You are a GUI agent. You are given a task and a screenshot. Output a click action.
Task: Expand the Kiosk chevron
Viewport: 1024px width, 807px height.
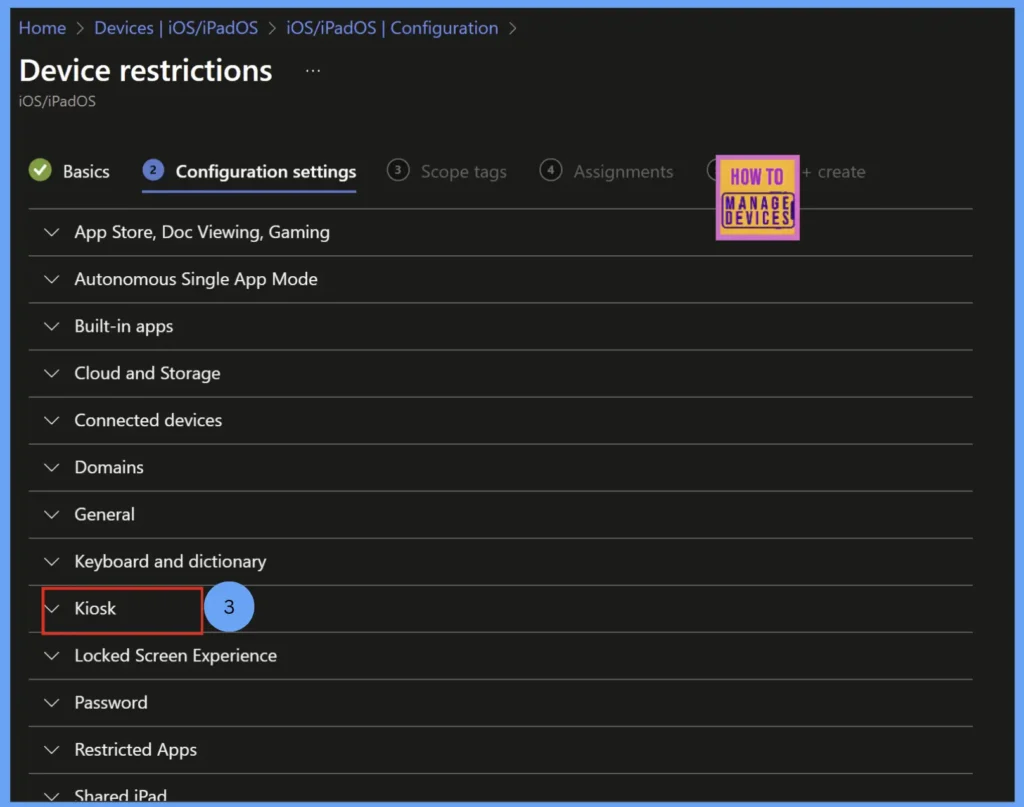point(52,609)
